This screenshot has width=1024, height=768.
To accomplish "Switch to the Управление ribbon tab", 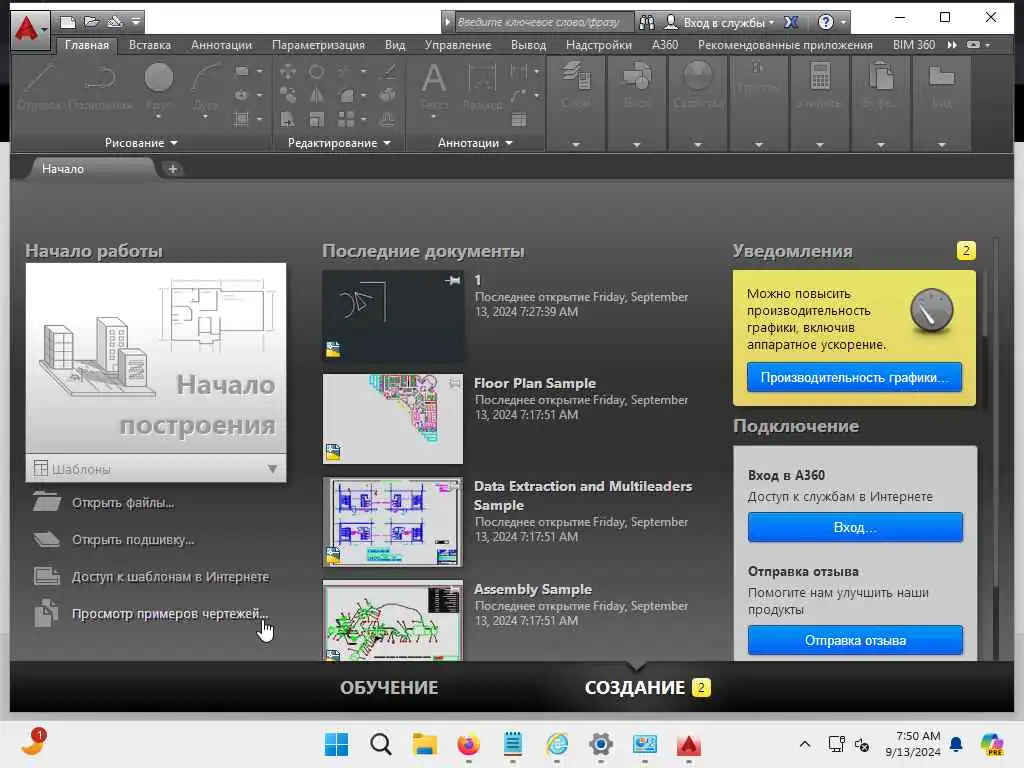I will (x=458, y=45).
